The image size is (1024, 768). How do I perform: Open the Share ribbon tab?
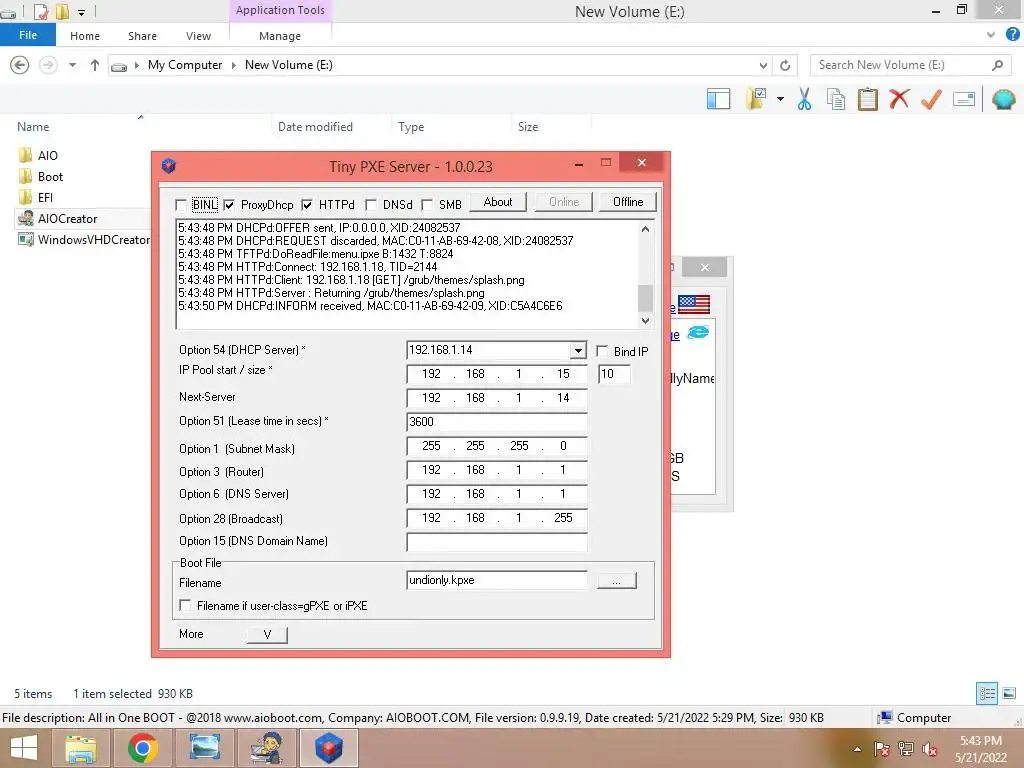pos(142,36)
